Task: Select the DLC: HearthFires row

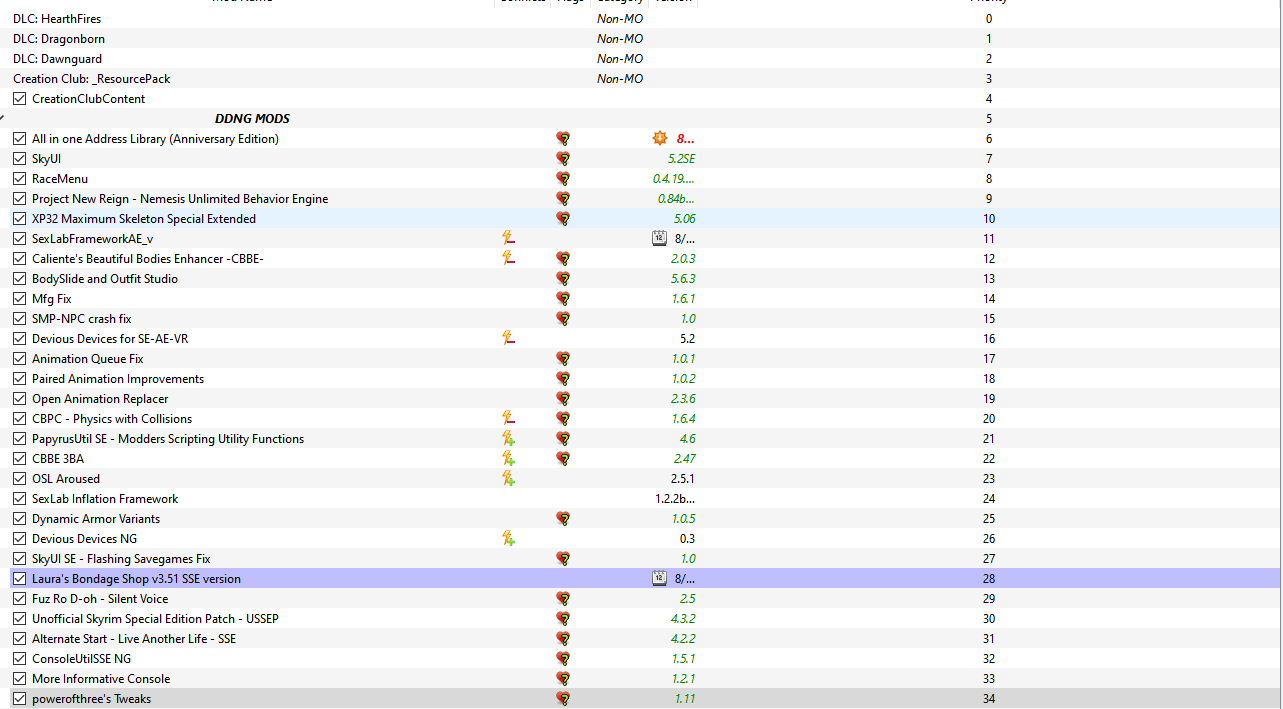Action: click(641, 19)
